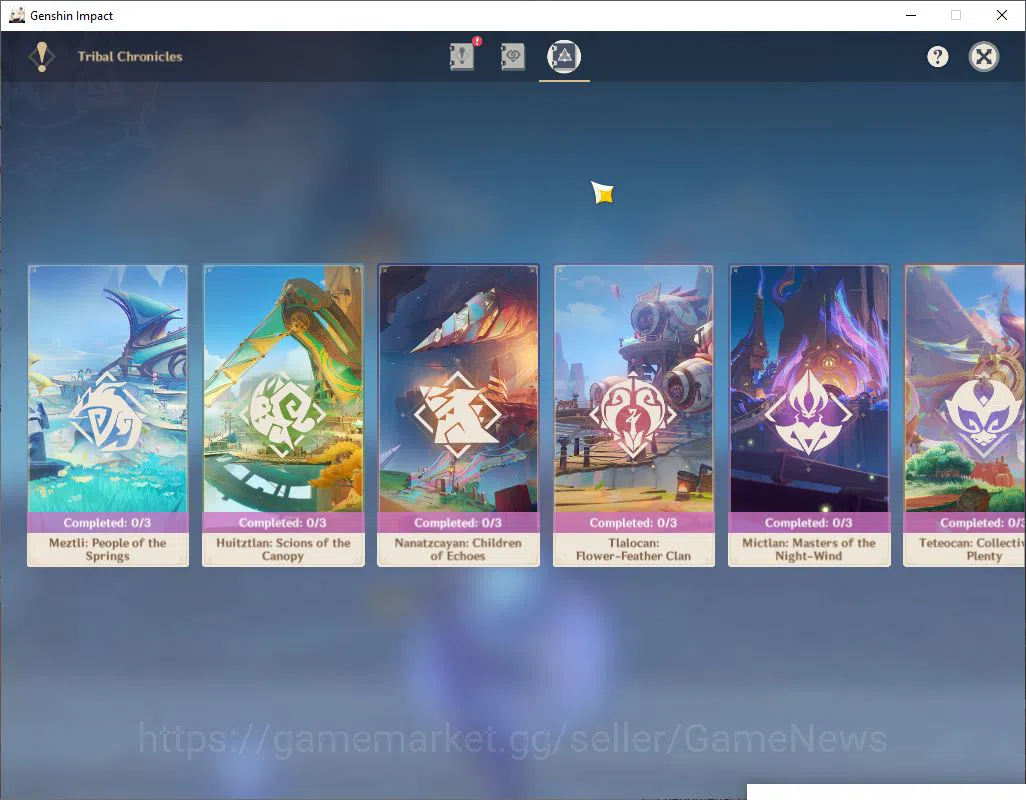
Task: Click the Tlalocan tribe emblem icon
Action: coord(633,416)
